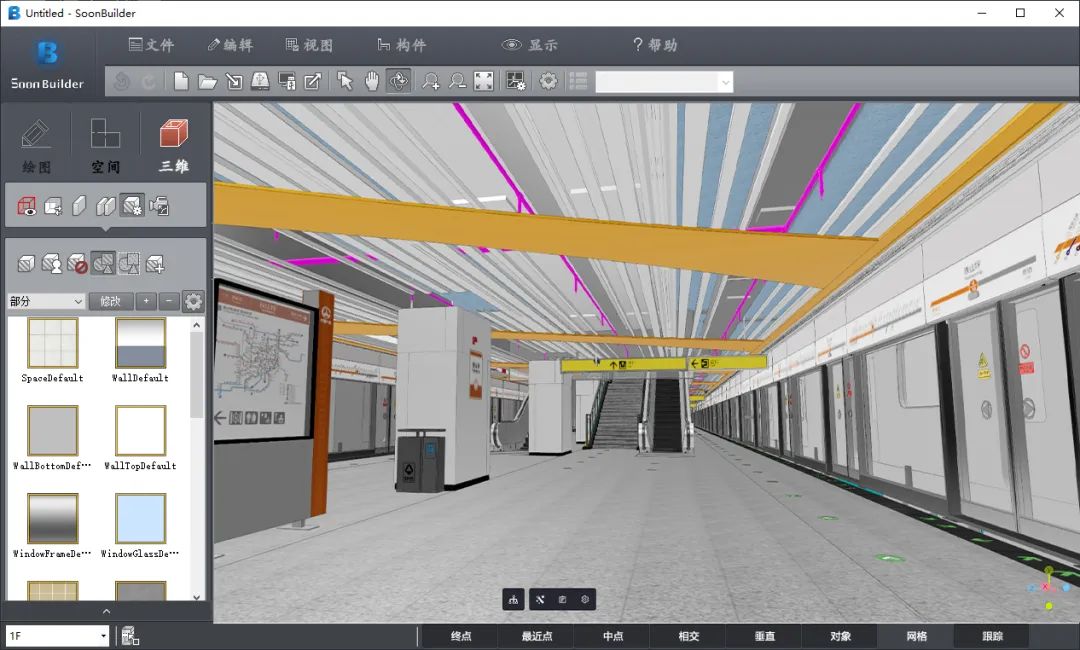Click the 修改 modify button
Viewport: 1080px width, 650px height.
pos(110,301)
